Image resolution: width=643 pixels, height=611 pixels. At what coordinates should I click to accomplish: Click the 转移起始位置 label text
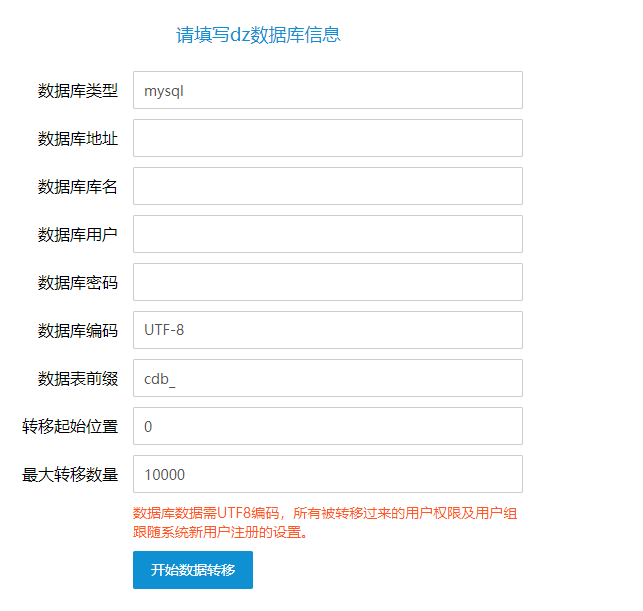click(70, 426)
